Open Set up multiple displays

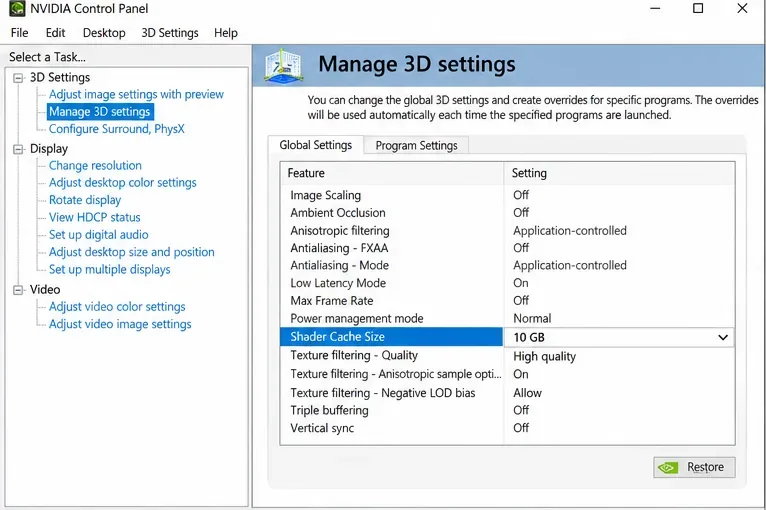tap(110, 270)
